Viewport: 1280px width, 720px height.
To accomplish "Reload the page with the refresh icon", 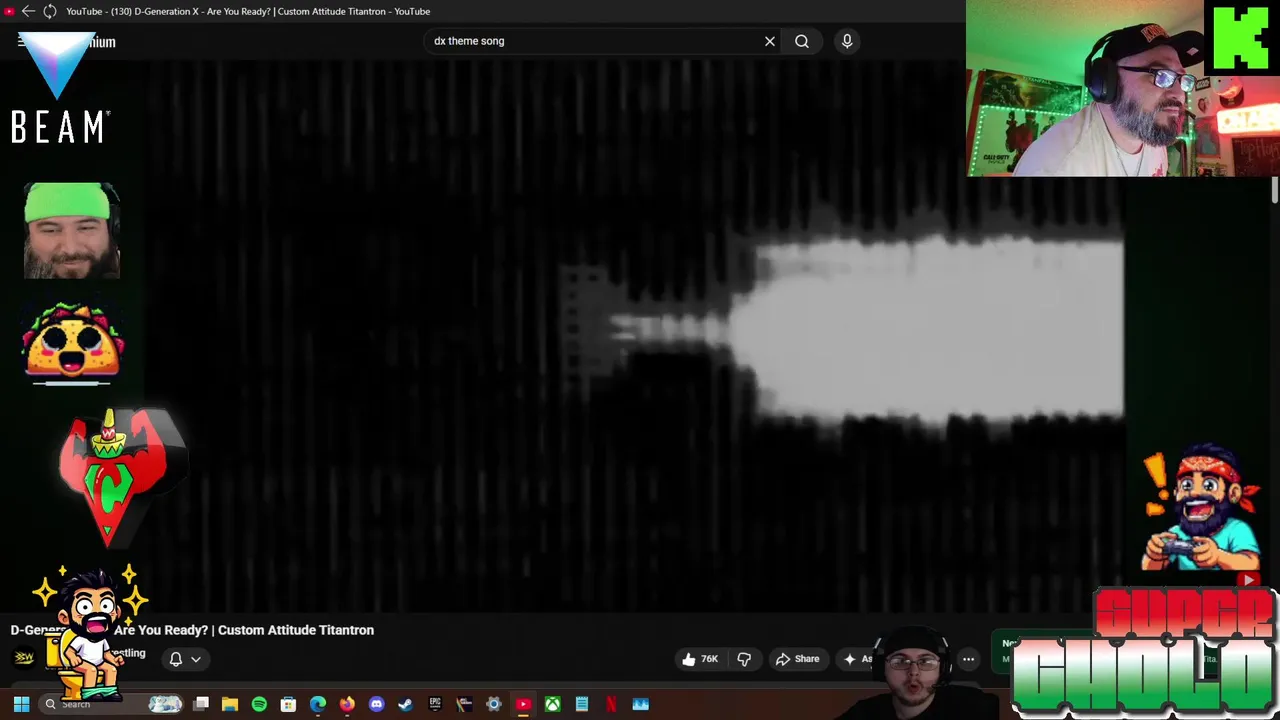I will pyautogui.click(x=49, y=11).
